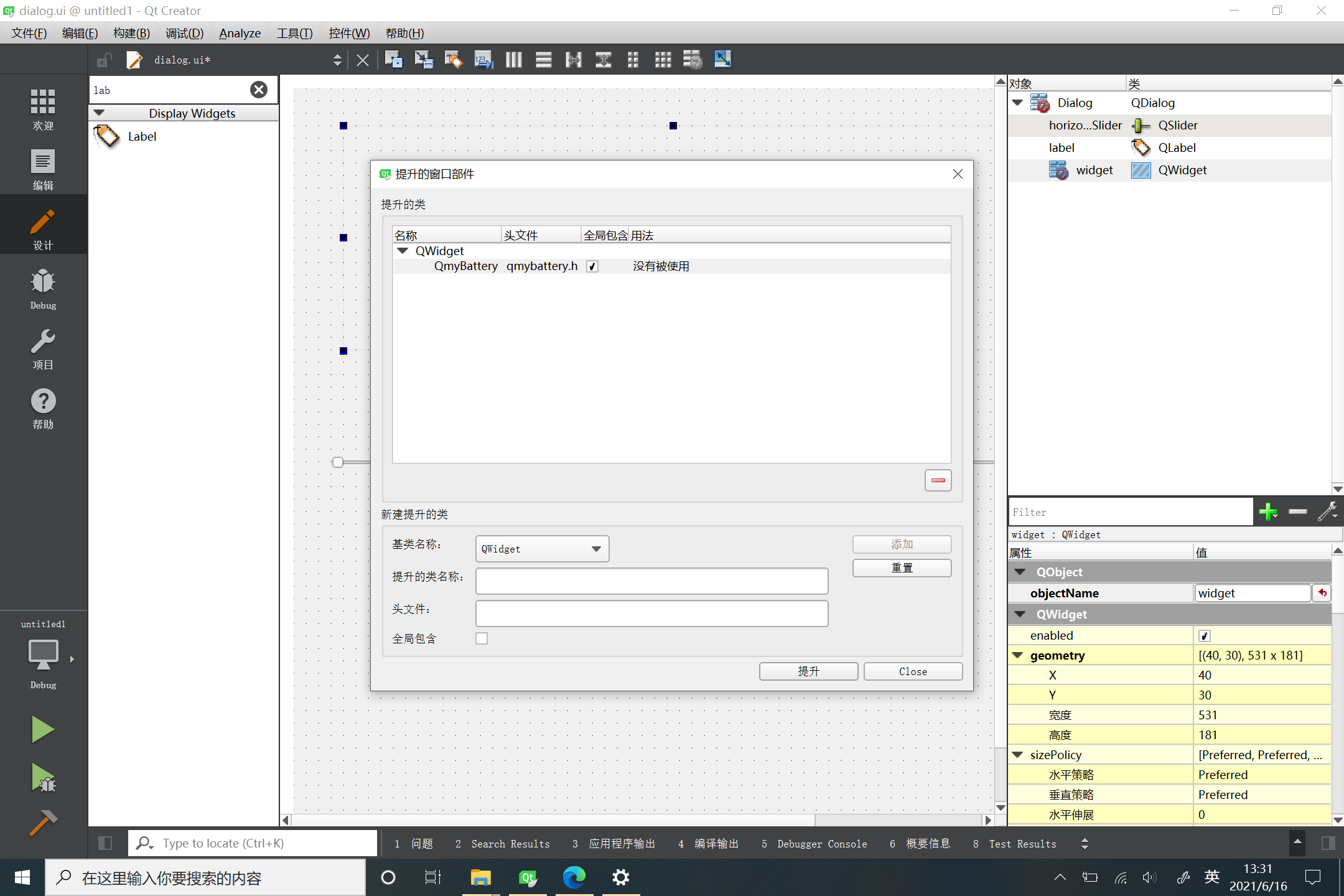Image resolution: width=1344 pixels, height=896 pixels.
Task: Open the Debug mode in sidebar
Action: click(x=43, y=288)
